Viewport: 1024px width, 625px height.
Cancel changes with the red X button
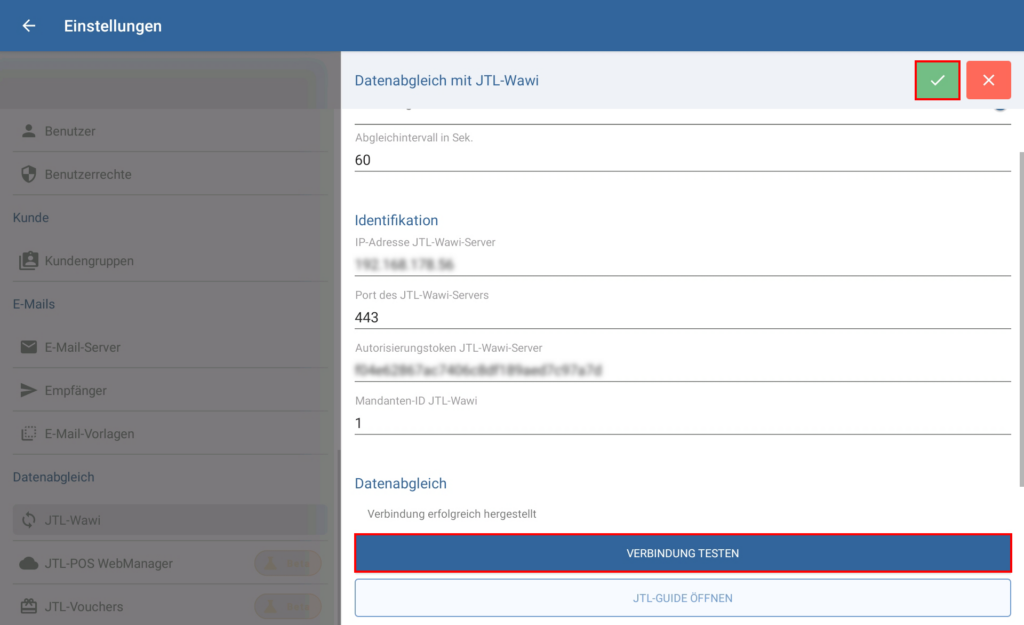tap(988, 80)
